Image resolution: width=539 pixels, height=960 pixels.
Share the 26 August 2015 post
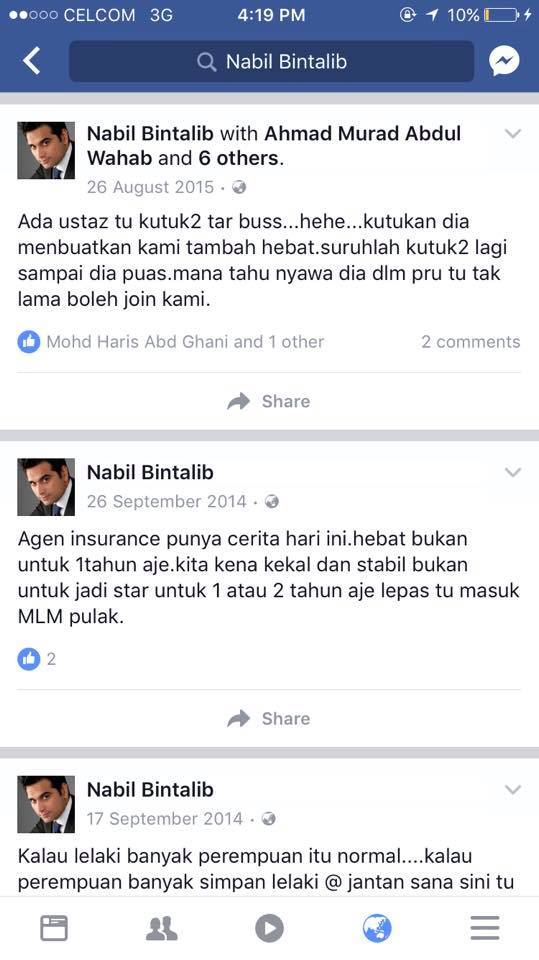pyautogui.click(x=269, y=401)
